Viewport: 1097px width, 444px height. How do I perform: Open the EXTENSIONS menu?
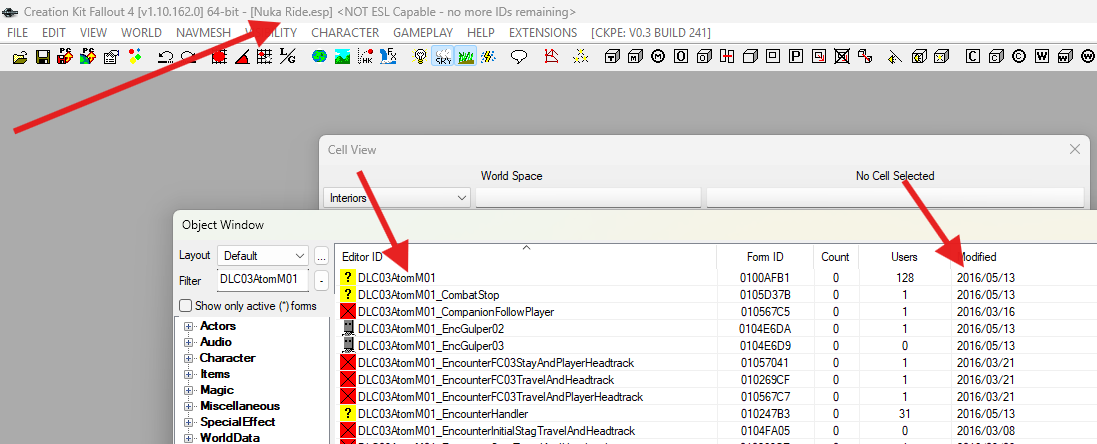click(x=543, y=33)
